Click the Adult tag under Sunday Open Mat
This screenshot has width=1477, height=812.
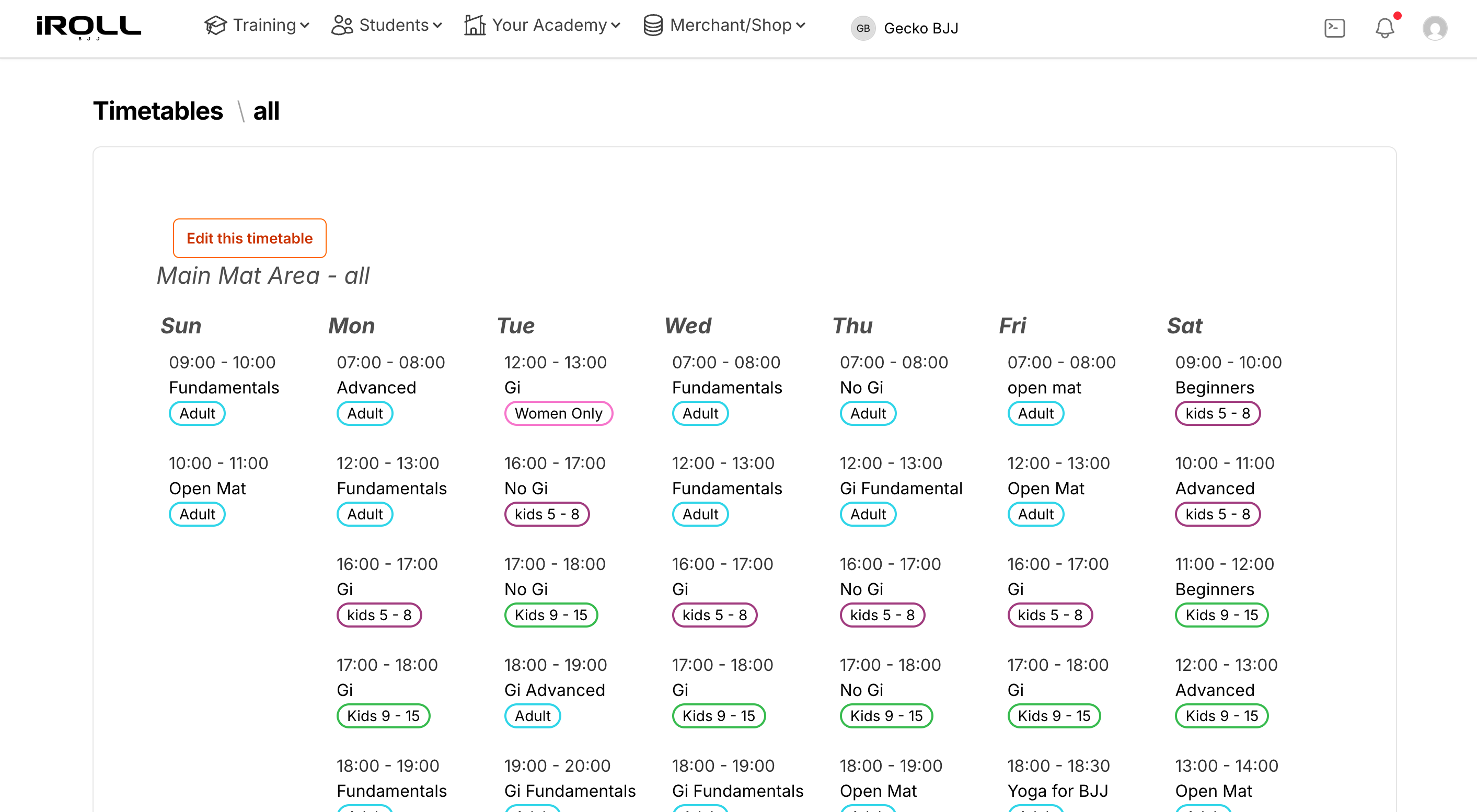pos(197,514)
